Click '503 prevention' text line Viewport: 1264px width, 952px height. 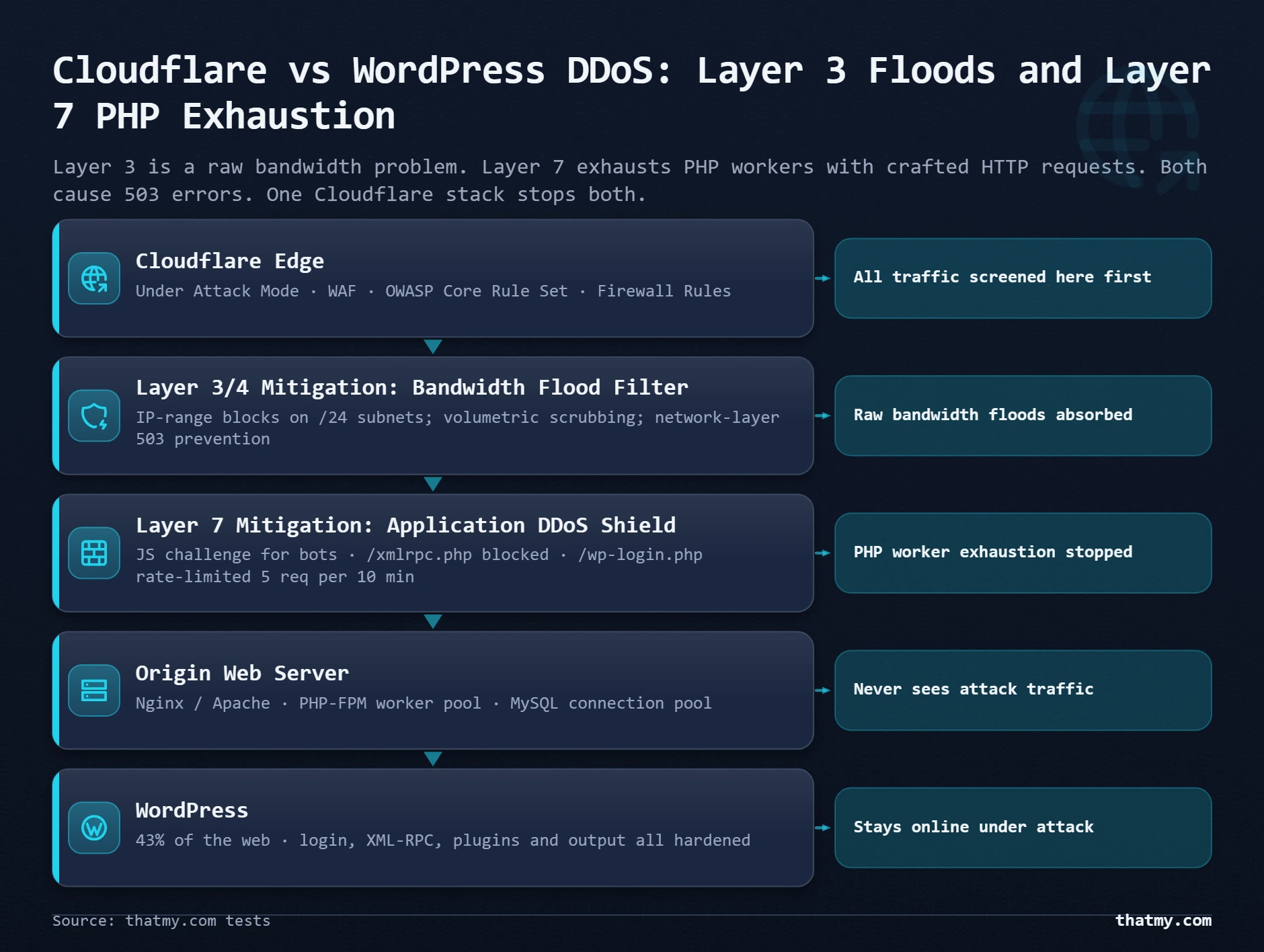pos(203,439)
